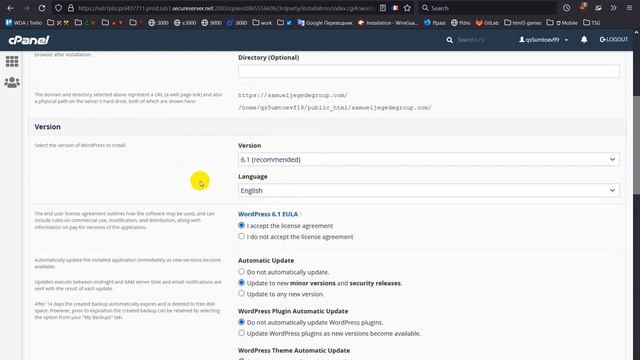The image size is (640, 360).
Task: Click the padlock site security icon
Action: (x=71, y=8)
